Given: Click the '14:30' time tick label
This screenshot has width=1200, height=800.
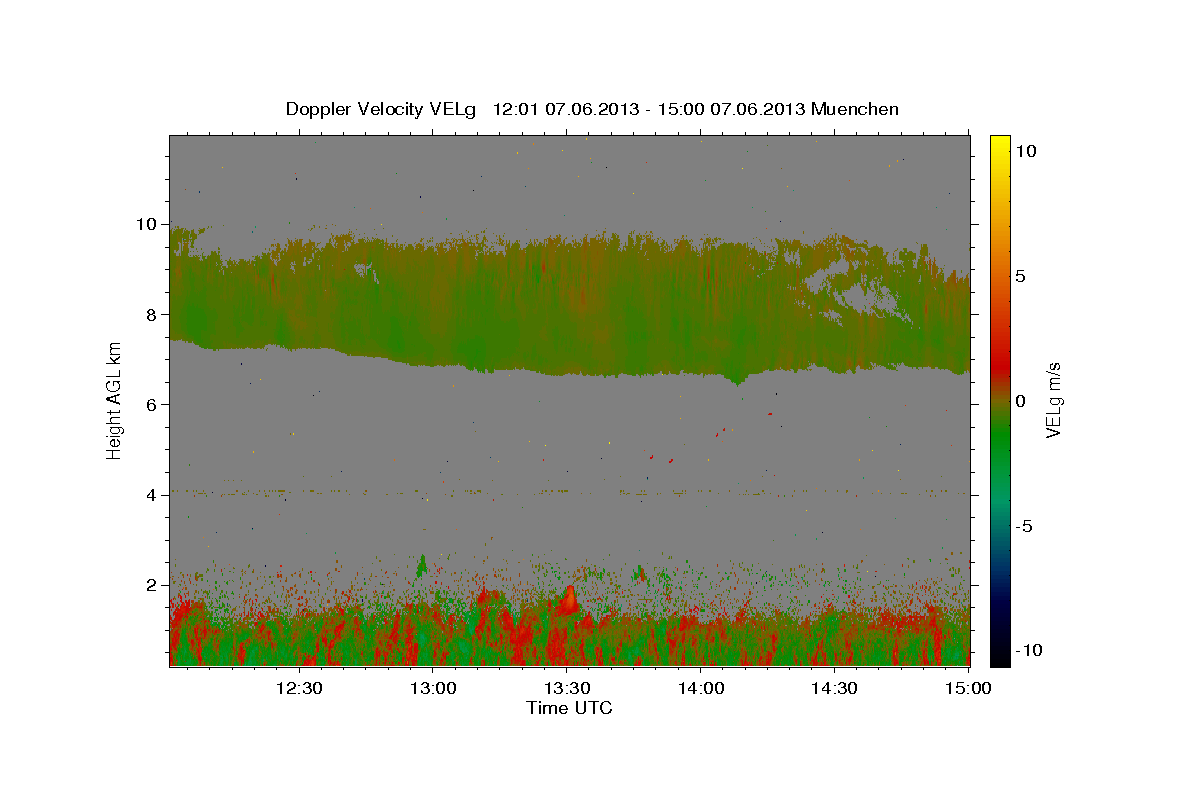Looking at the screenshot, I should point(834,688).
